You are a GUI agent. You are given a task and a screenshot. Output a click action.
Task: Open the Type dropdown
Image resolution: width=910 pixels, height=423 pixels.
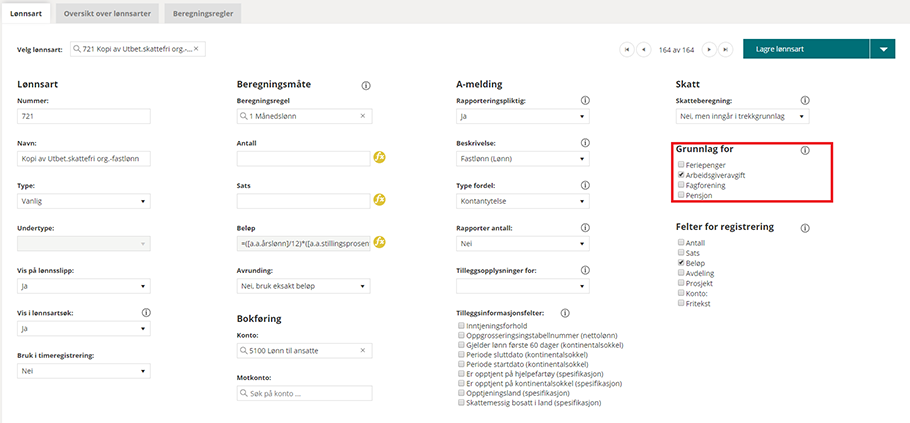(84, 201)
